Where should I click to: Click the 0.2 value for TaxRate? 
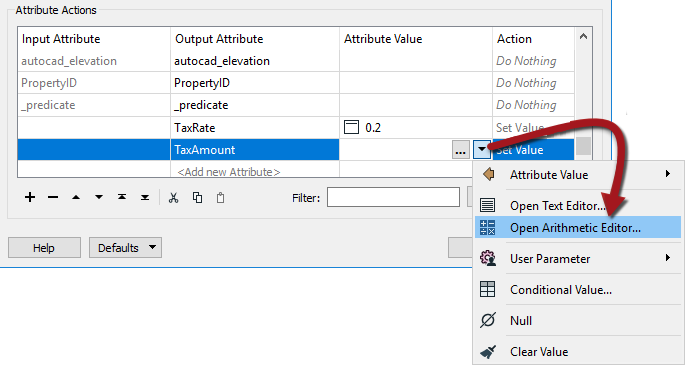[373, 127]
